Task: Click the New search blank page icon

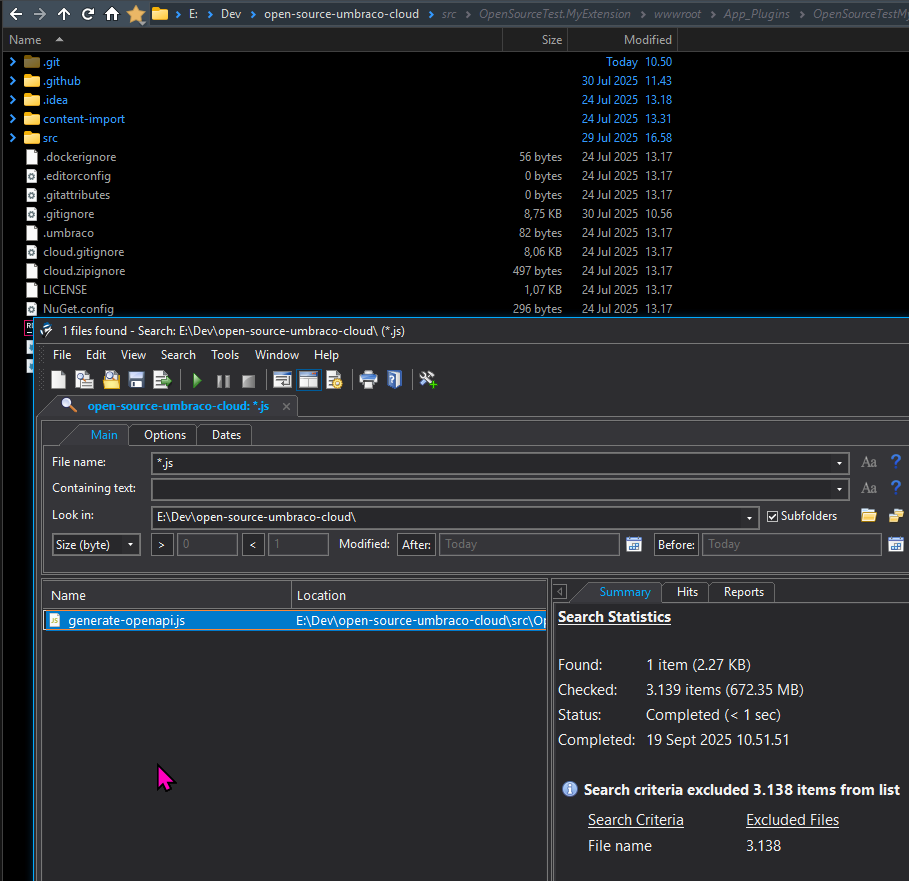Action: (x=59, y=380)
